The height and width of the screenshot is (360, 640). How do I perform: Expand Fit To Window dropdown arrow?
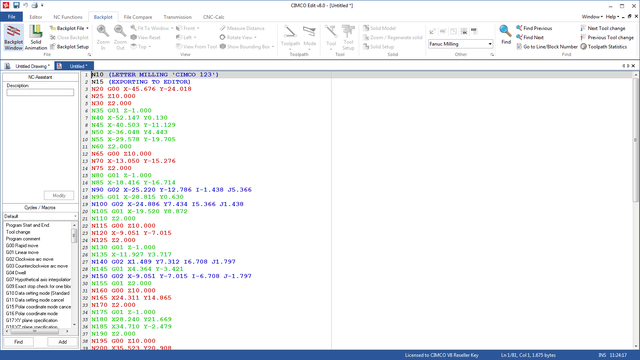172,29
